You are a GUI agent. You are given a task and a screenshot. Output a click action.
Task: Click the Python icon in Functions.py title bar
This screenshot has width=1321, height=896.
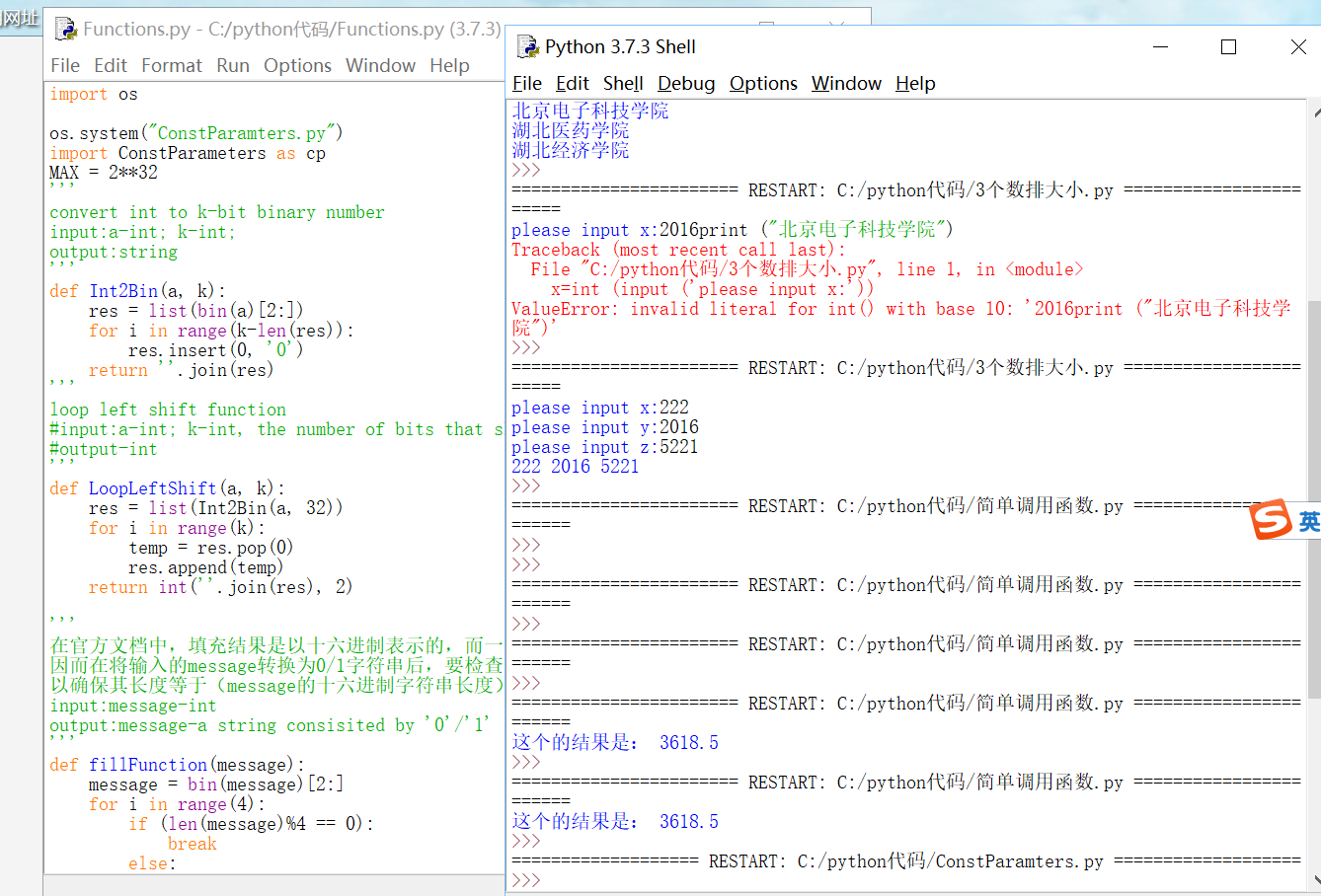click(x=66, y=29)
